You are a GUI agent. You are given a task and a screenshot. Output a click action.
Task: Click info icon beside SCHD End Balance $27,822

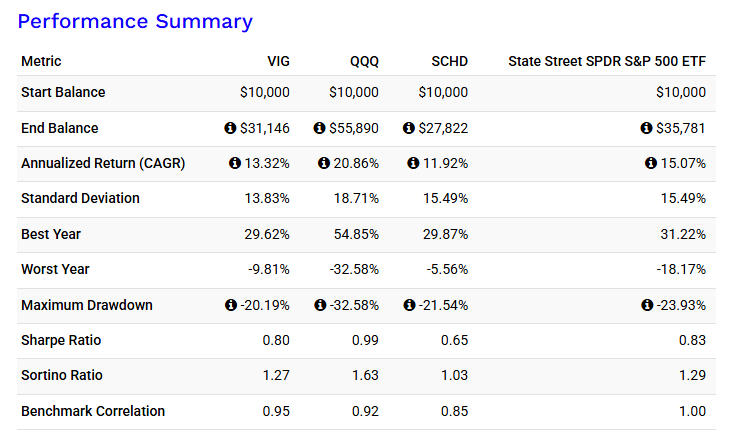point(409,128)
